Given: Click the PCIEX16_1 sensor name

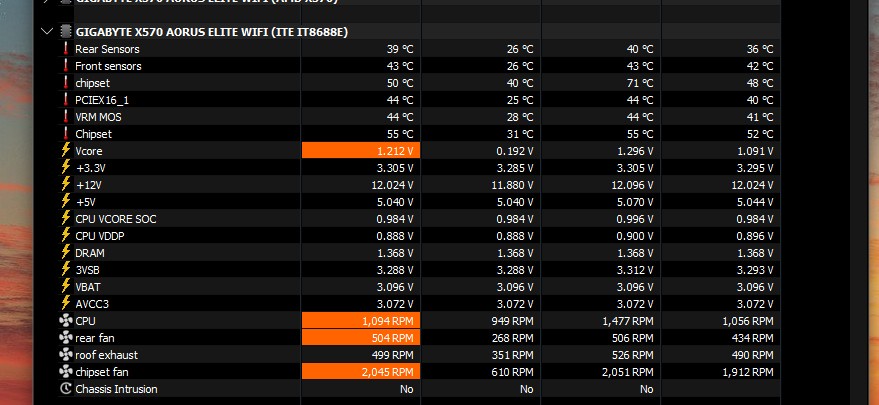Looking at the screenshot, I should [102, 100].
